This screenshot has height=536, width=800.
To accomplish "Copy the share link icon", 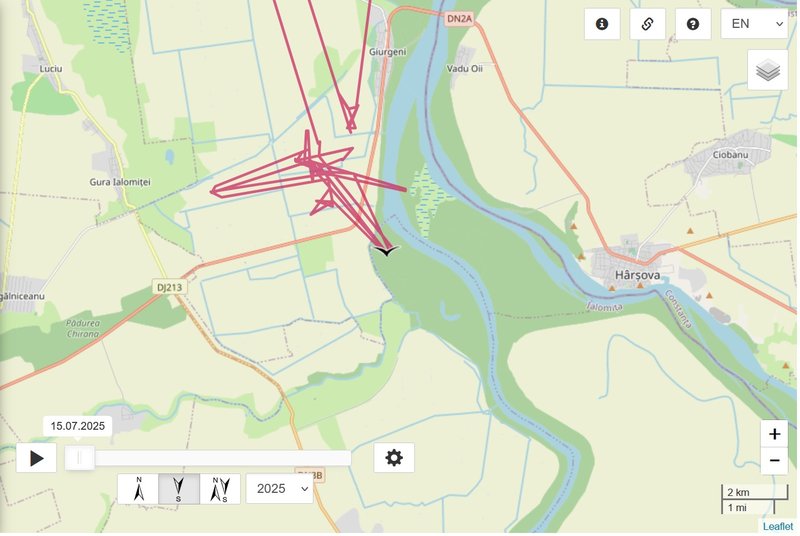I will tap(647, 24).
